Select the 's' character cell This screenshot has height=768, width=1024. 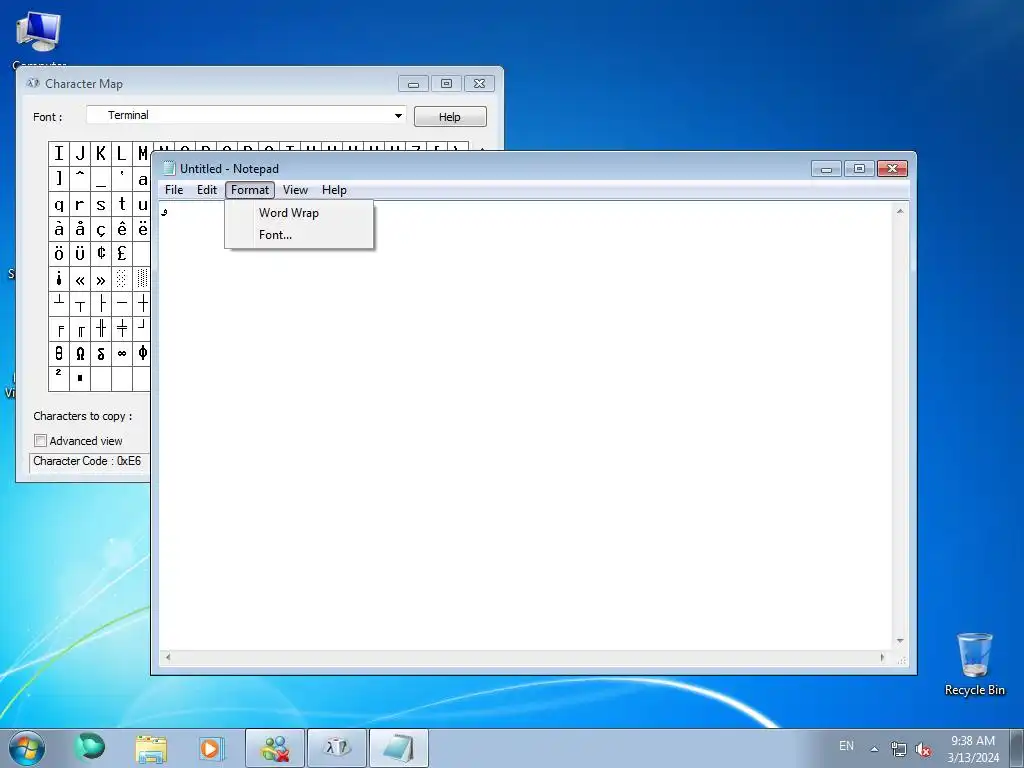(101, 204)
